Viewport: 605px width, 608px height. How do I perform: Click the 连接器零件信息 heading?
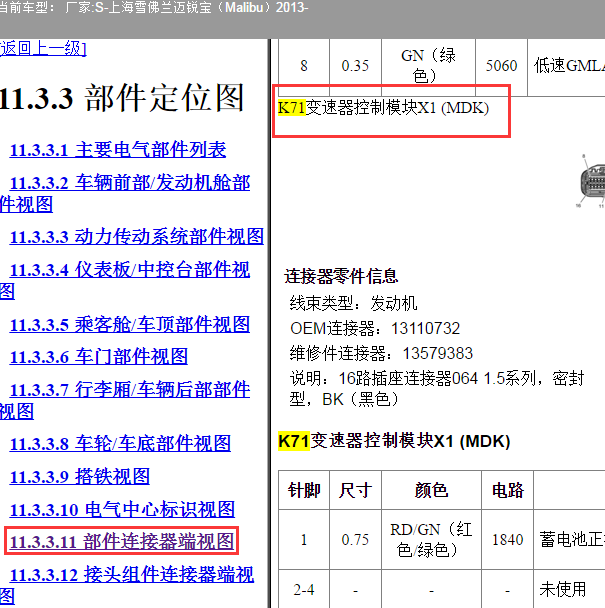click(x=341, y=276)
